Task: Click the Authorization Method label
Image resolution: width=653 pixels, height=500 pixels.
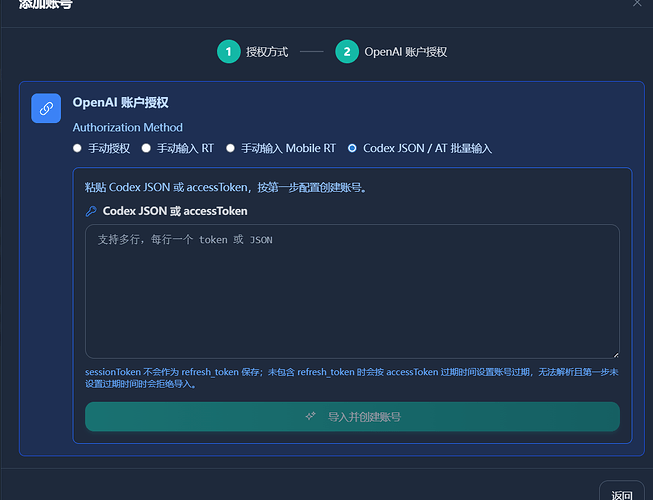Action: pos(127,127)
